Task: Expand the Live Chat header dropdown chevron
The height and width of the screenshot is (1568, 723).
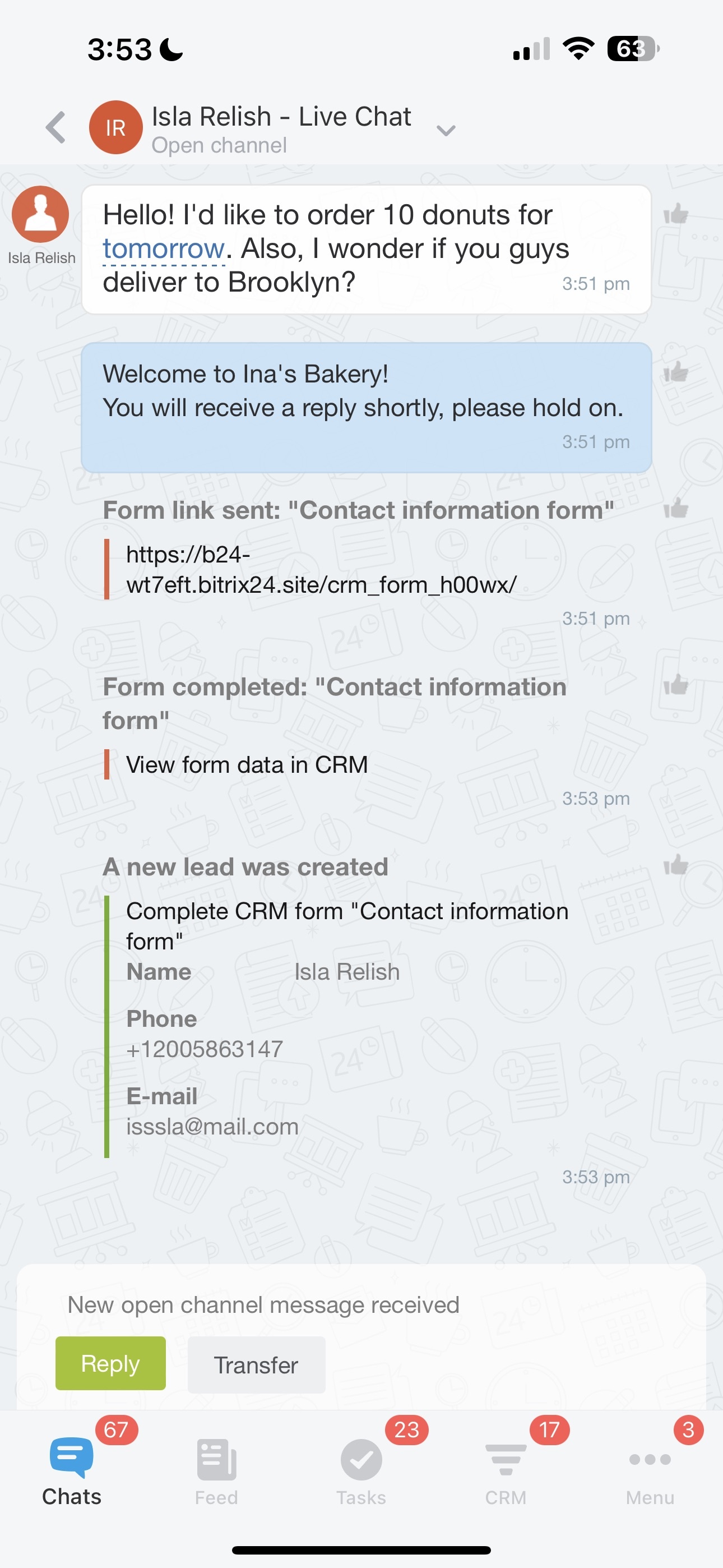Action: [x=446, y=130]
